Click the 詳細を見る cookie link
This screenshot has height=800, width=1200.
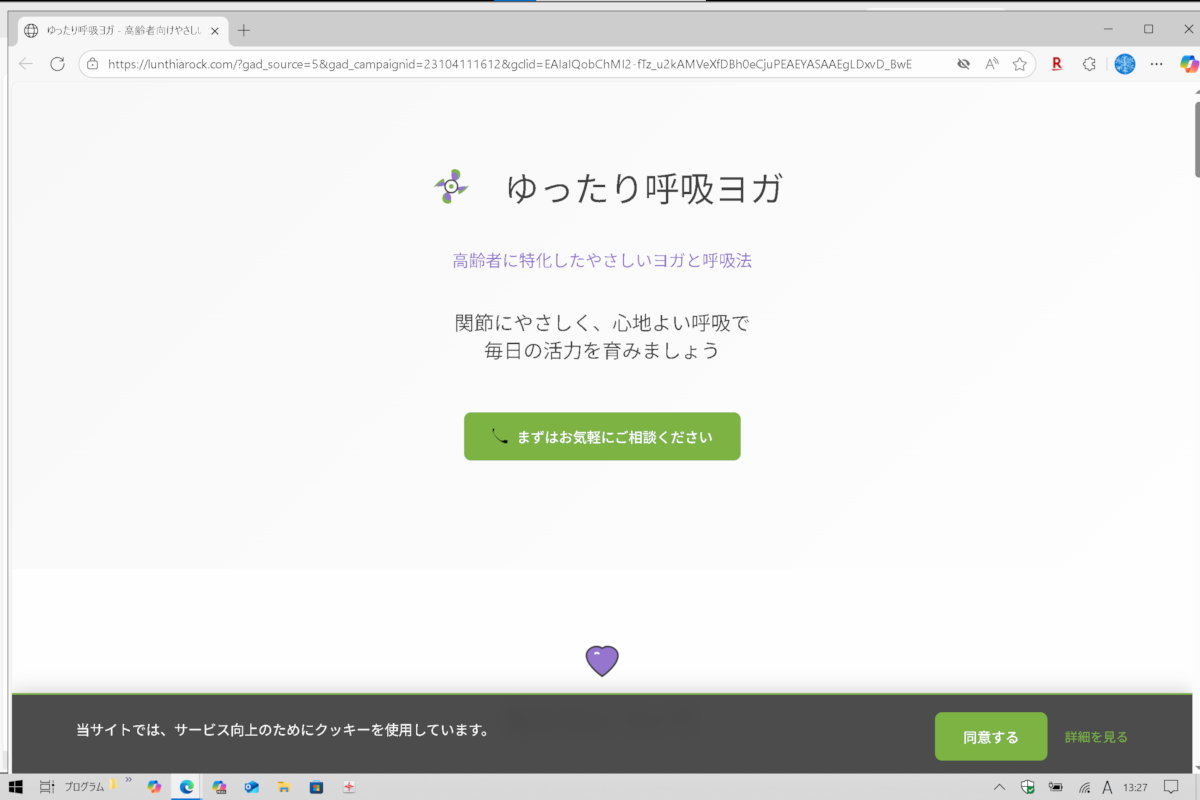coord(1096,737)
